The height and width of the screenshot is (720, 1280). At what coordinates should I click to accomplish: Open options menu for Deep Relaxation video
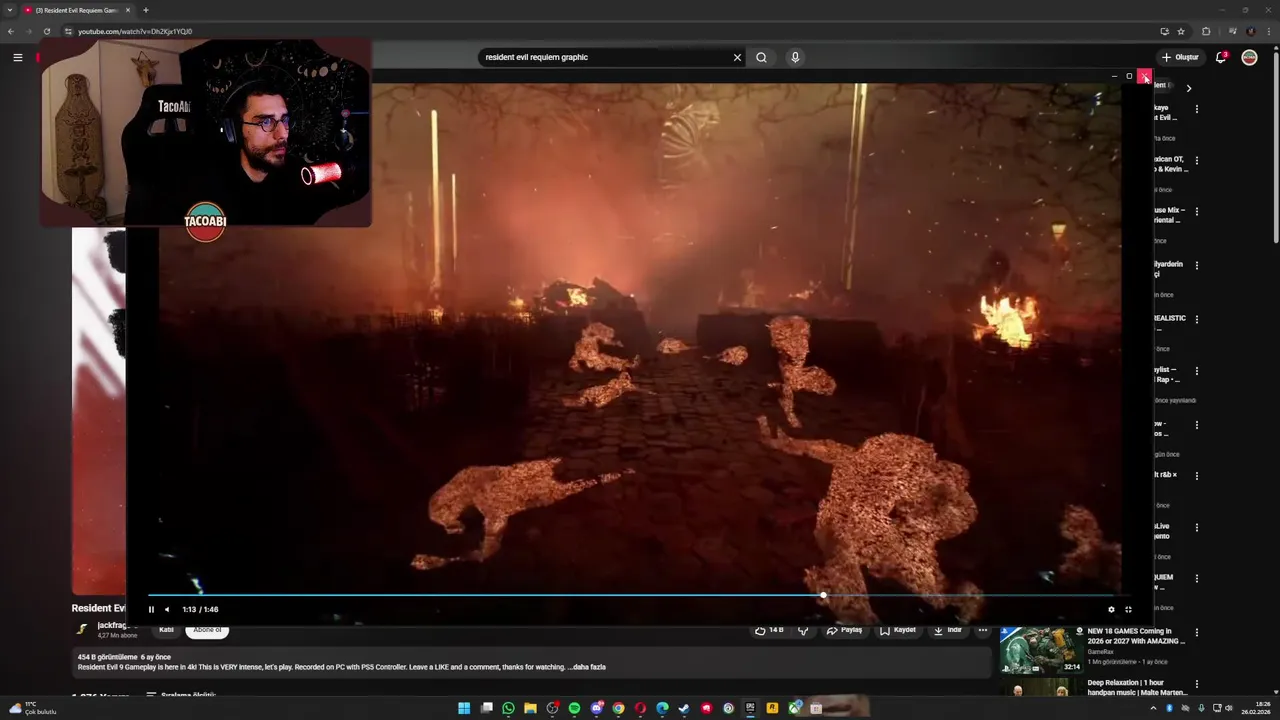click(x=1197, y=684)
